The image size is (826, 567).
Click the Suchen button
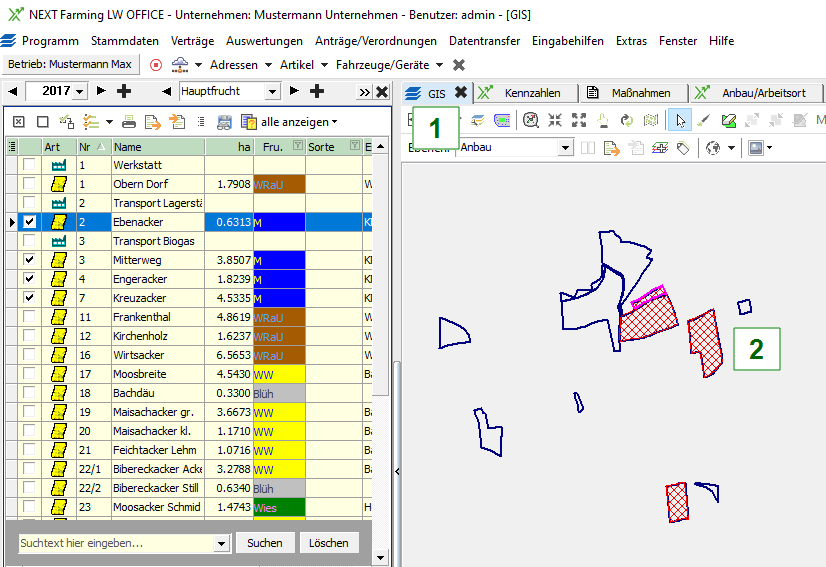coord(264,543)
